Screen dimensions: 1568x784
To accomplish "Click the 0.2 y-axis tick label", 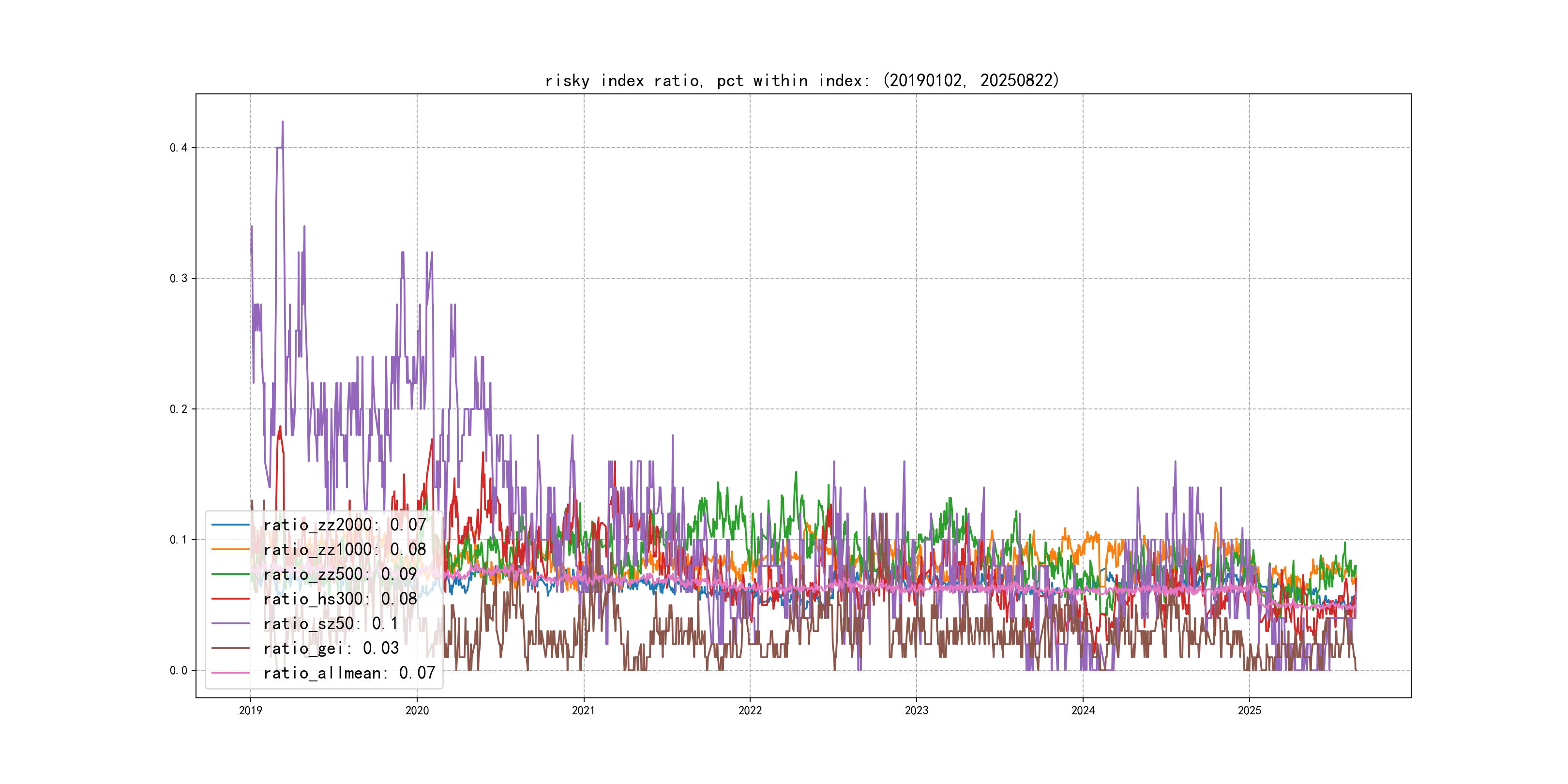I will (179, 409).
